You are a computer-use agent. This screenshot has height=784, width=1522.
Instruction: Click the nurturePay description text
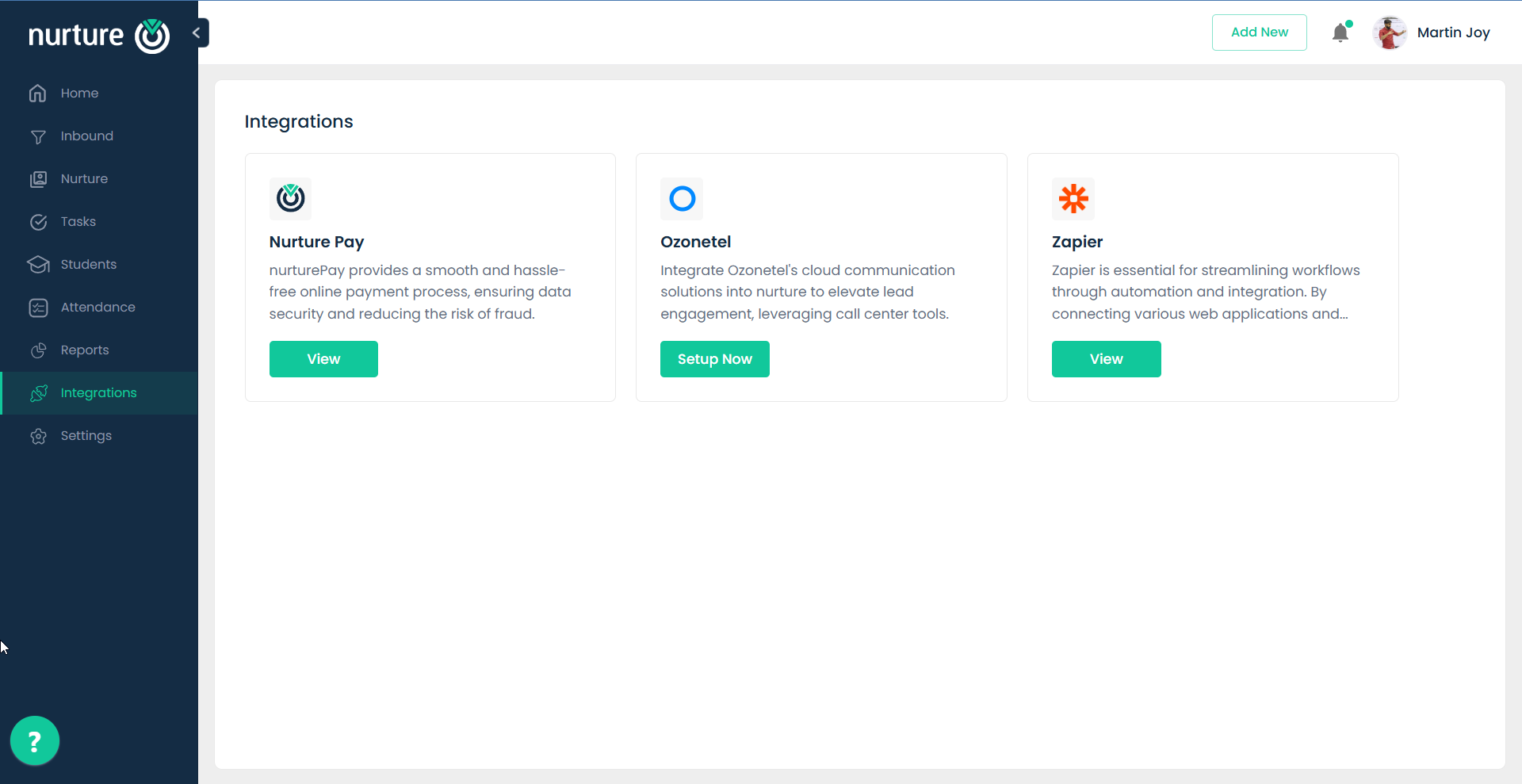[x=420, y=292]
